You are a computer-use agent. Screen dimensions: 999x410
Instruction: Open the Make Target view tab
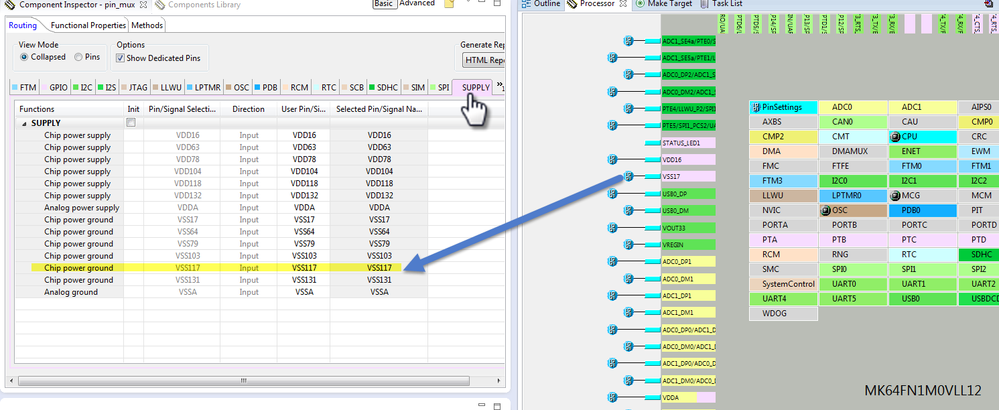tap(664, 4)
